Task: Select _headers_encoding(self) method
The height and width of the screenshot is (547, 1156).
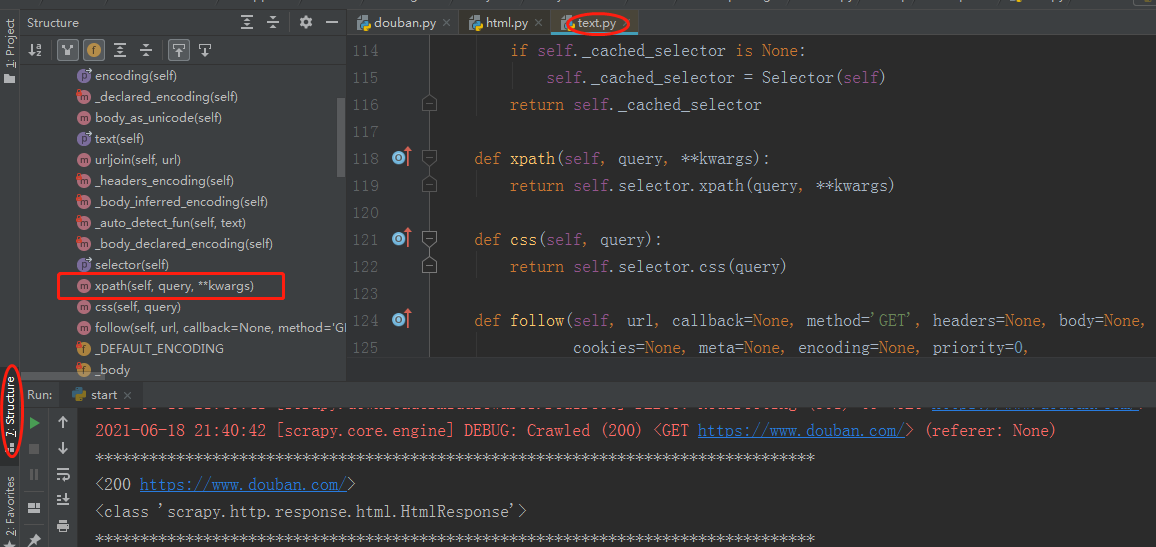Action: click(x=155, y=181)
